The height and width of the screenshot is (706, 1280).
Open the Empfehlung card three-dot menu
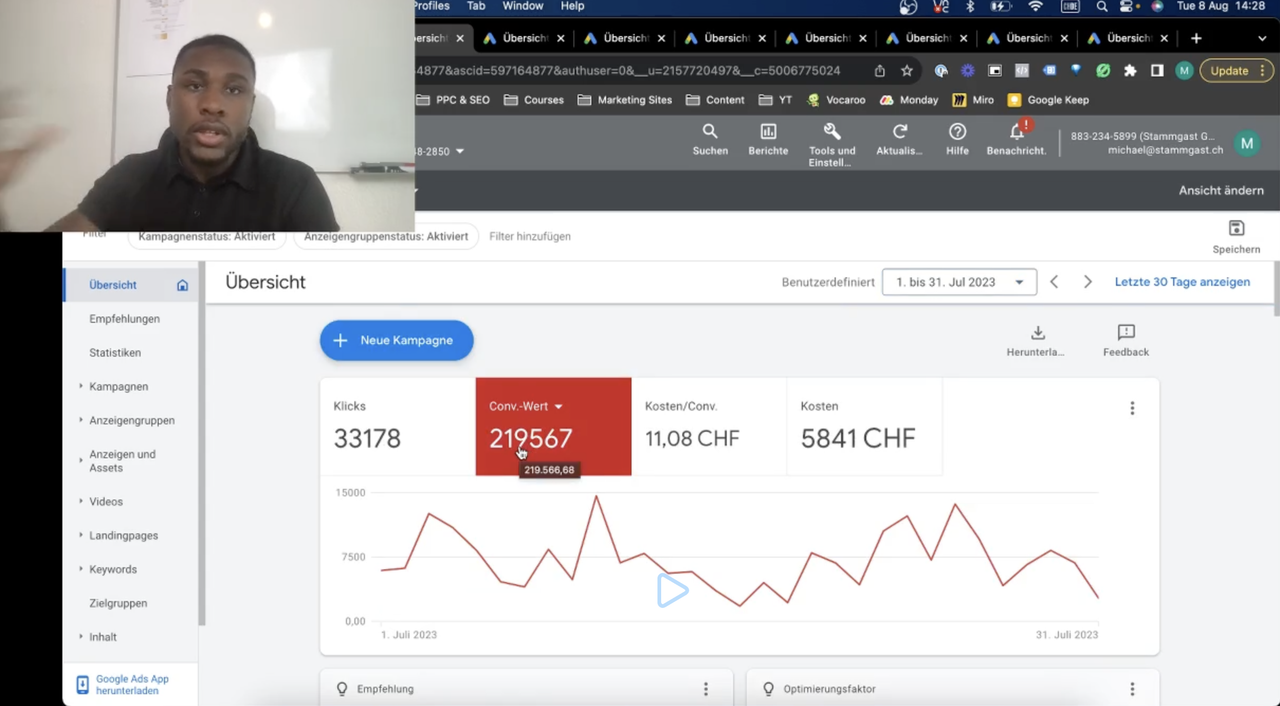click(x=705, y=689)
